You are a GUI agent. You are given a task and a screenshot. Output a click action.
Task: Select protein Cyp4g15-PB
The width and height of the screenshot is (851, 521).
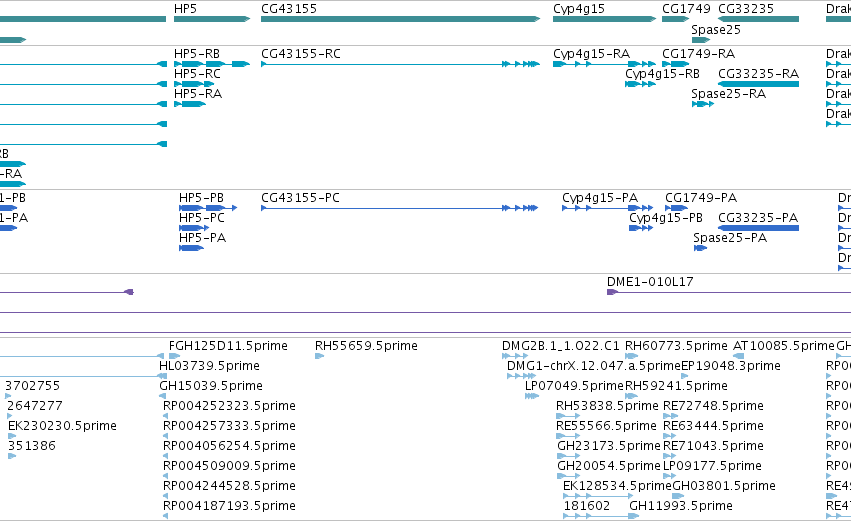pyautogui.click(x=665, y=218)
